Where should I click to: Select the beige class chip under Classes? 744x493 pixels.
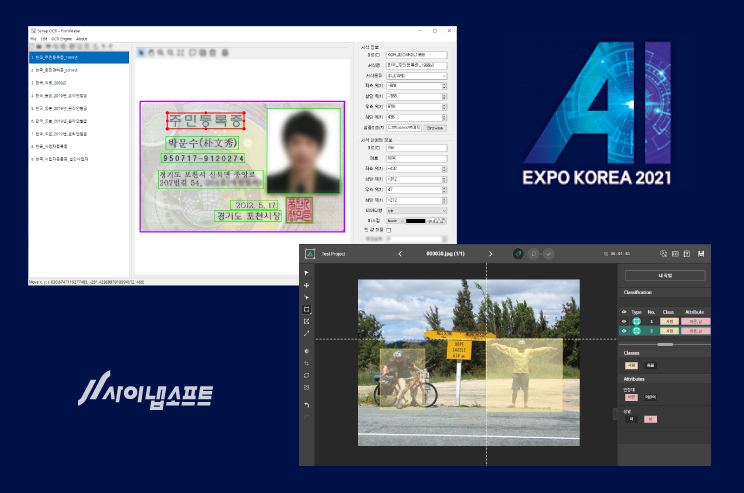631,365
